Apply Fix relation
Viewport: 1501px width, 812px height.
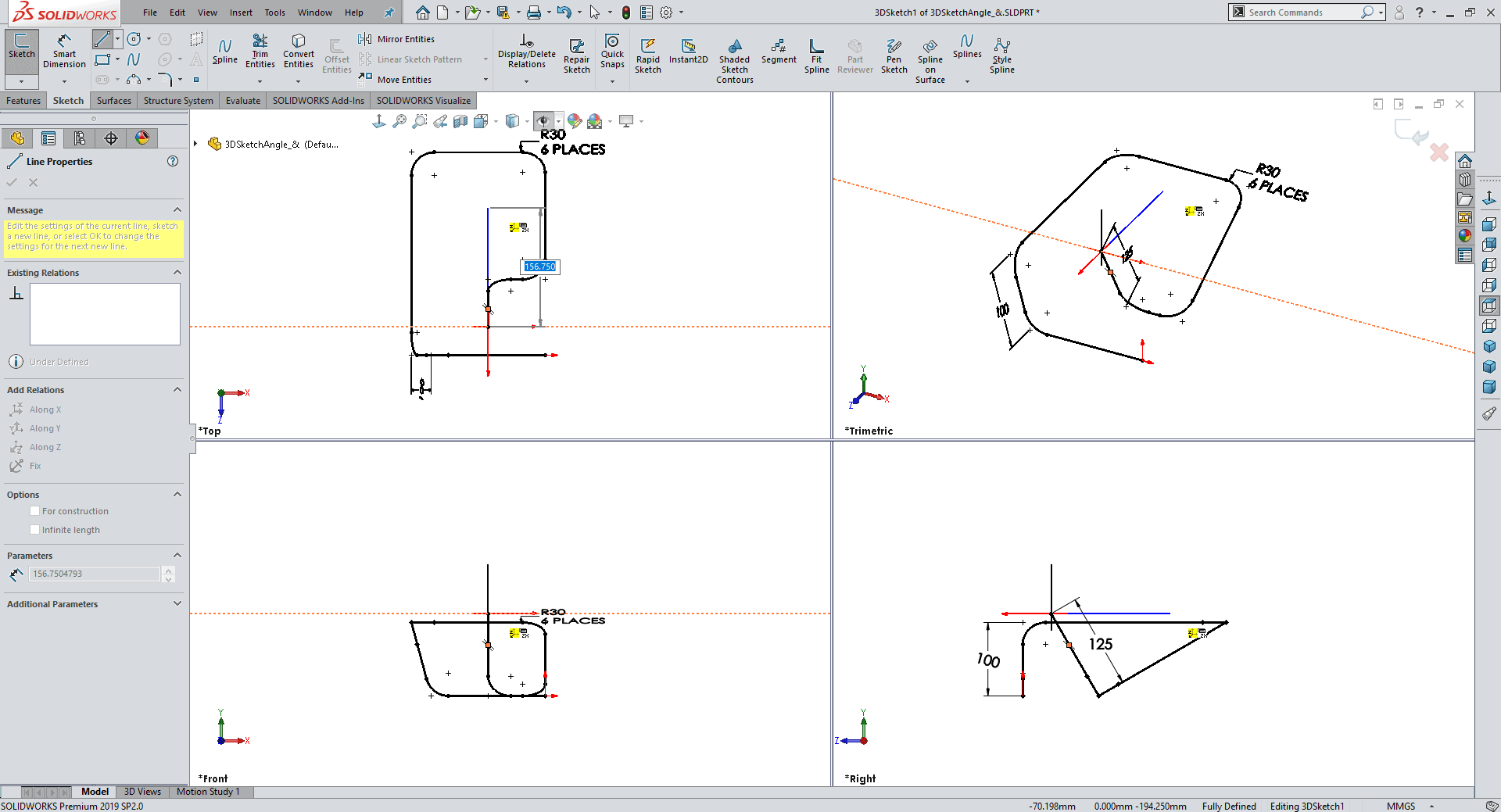tap(26, 466)
